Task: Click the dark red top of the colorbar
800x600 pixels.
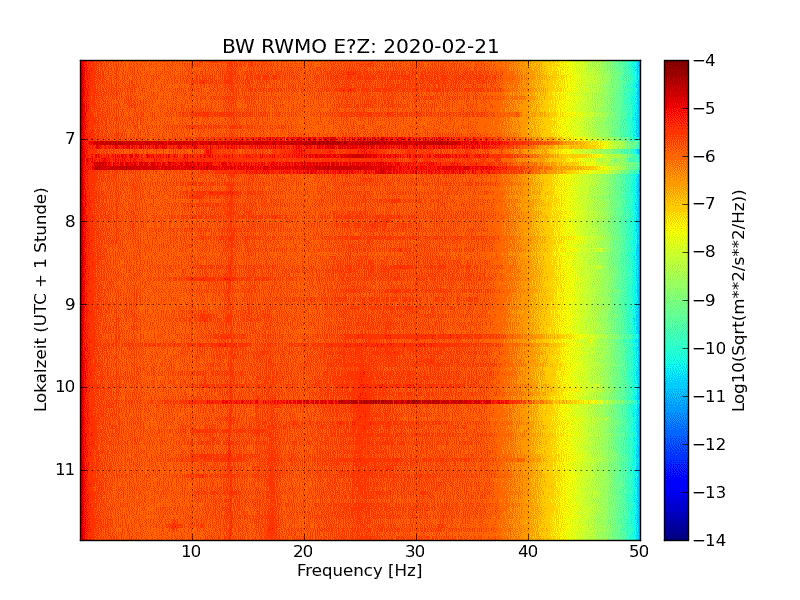Action: (676, 71)
